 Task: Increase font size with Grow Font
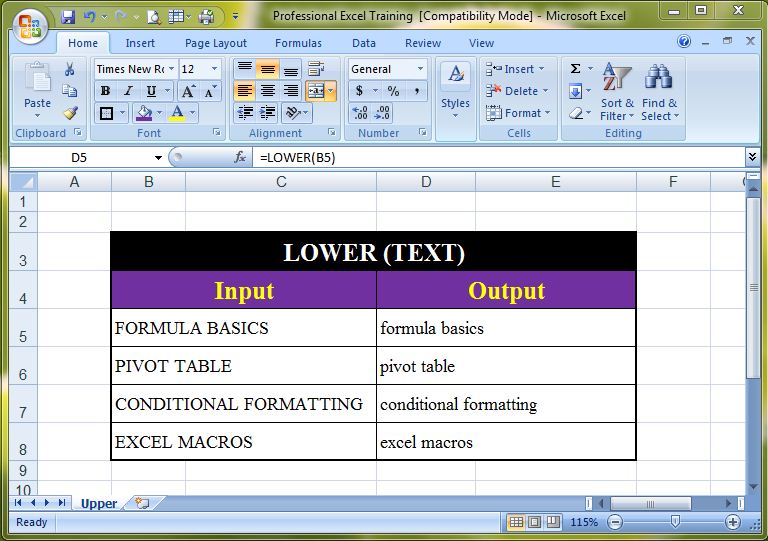(x=188, y=91)
